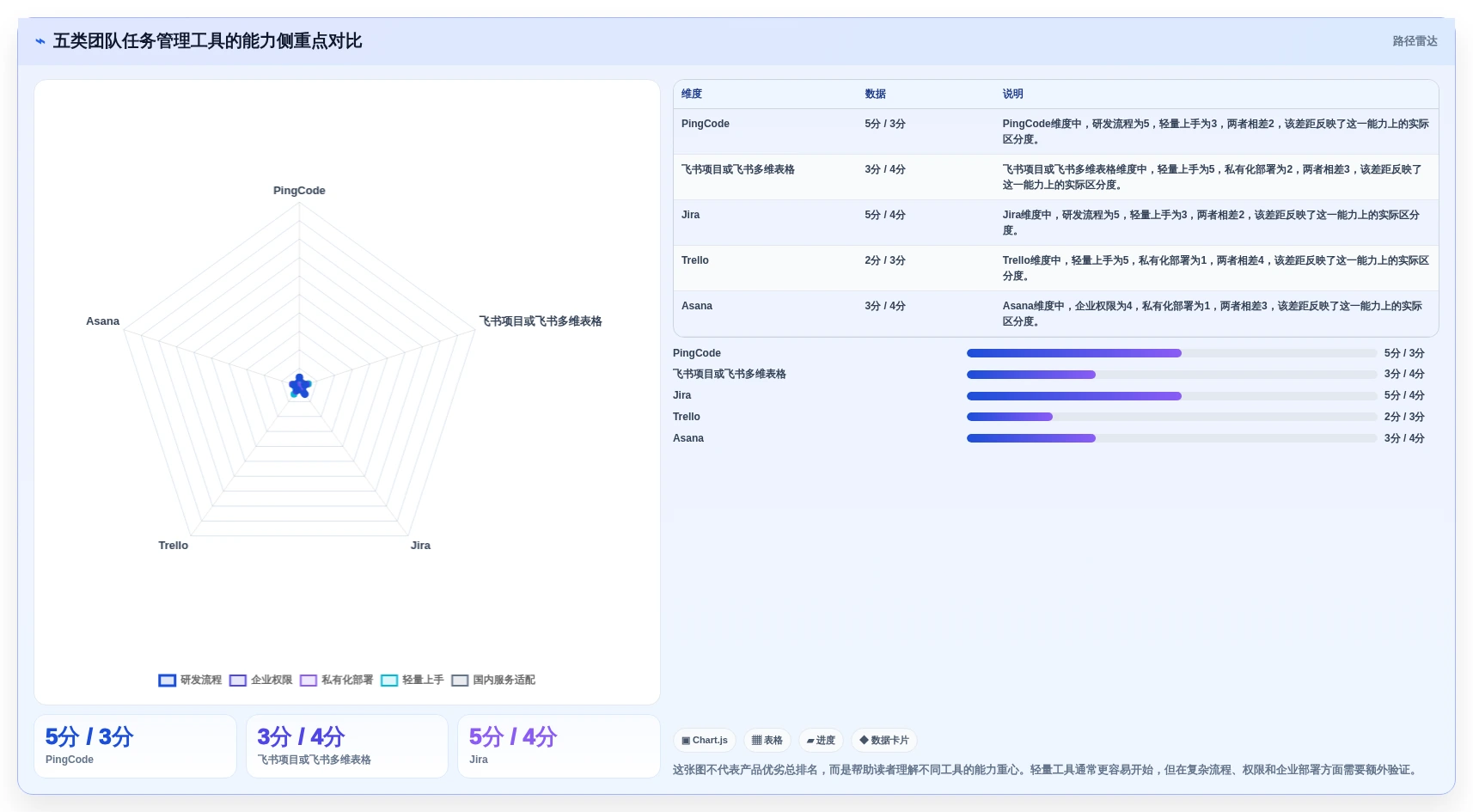1473x812 pixels.
Task: Toggle the 企业权限 legend swatch
Action: coord(238,681)
